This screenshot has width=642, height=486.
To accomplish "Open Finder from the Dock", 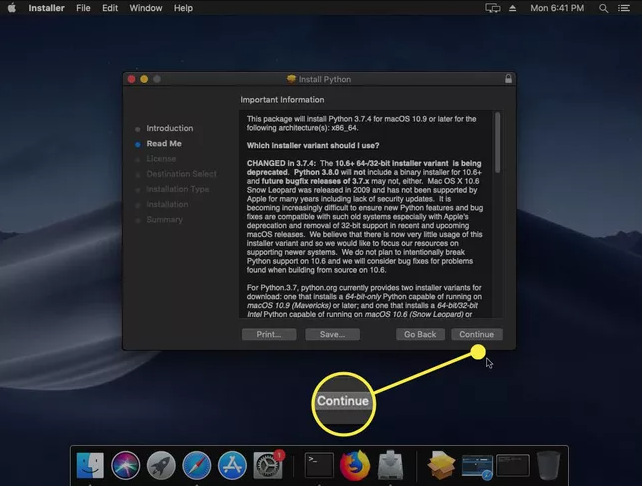I will click(x=90, y=465).
